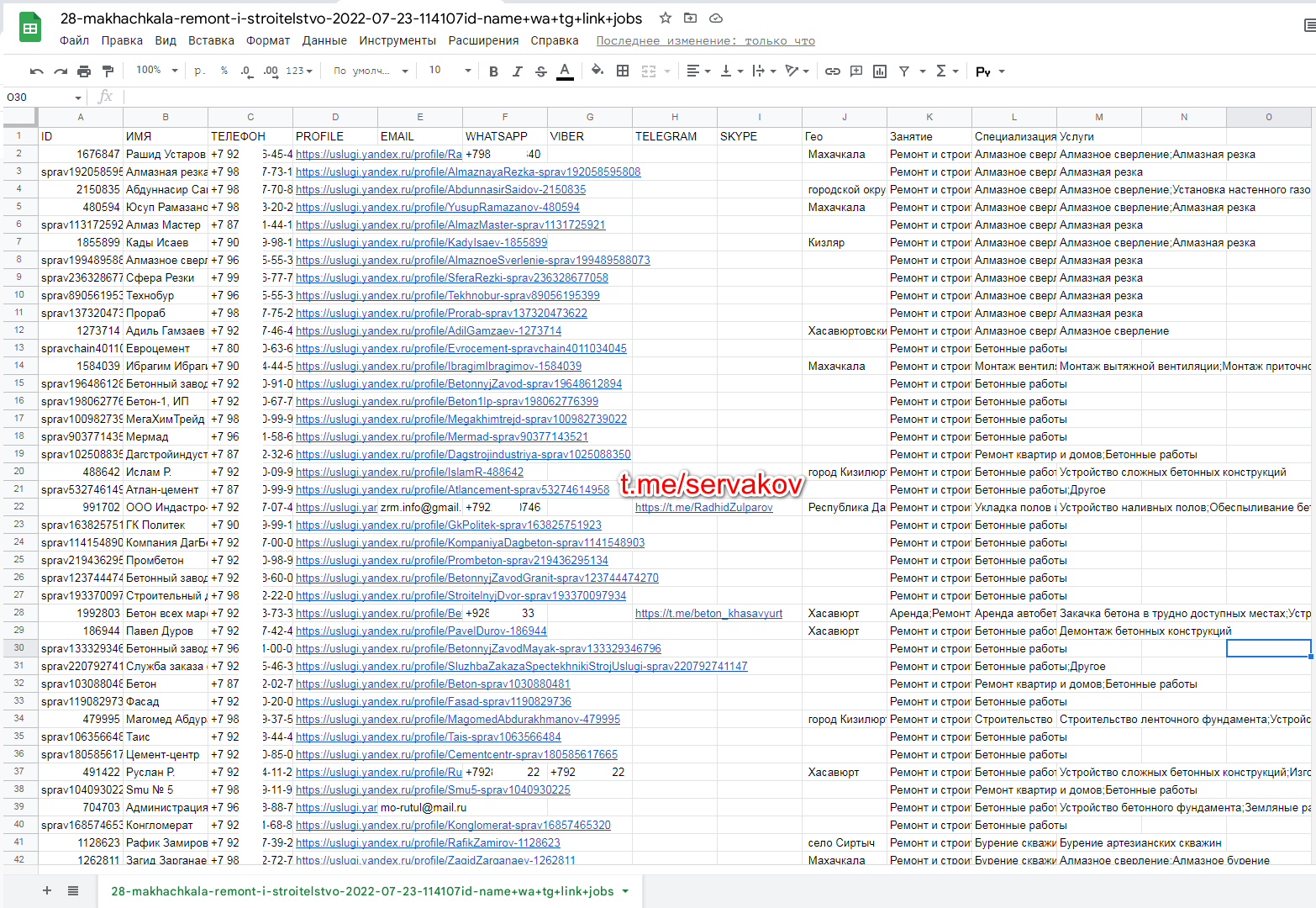
Task: Open sheet tab options arrow
Action: (x=625, y=891)
